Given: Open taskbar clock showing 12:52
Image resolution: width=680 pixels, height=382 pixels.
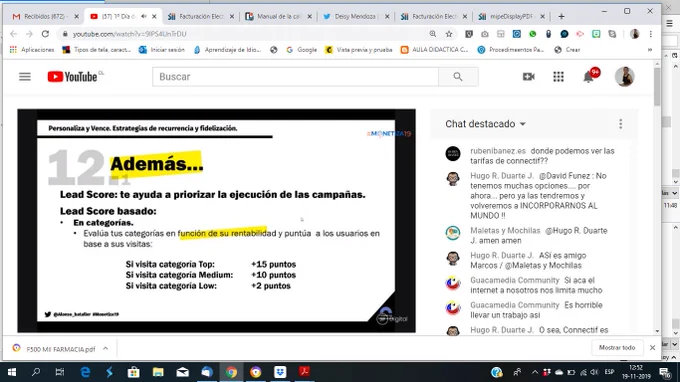Looking at the screenshot, I should 636,372.
